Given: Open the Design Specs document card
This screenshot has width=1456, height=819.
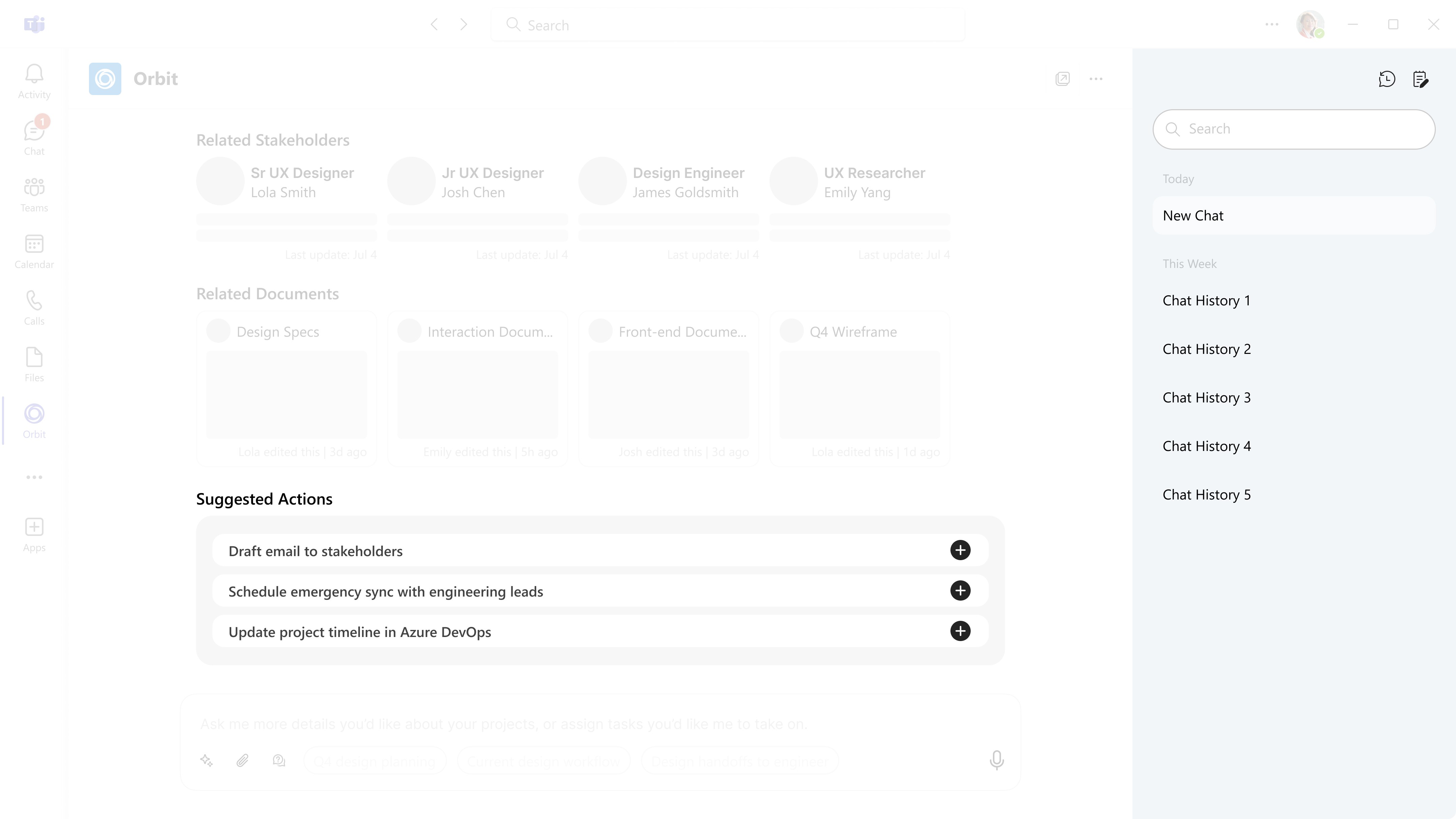Looking at the screenshot, I should coord(286,388).
